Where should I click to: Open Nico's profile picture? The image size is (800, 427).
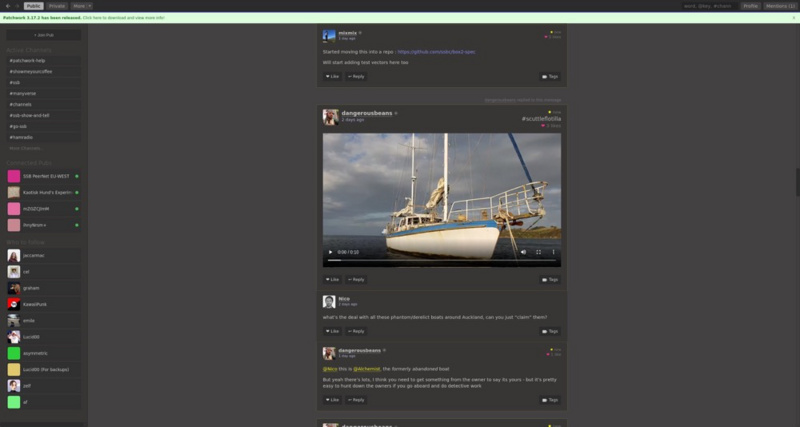pyautogui.click(x=329, y=301)
